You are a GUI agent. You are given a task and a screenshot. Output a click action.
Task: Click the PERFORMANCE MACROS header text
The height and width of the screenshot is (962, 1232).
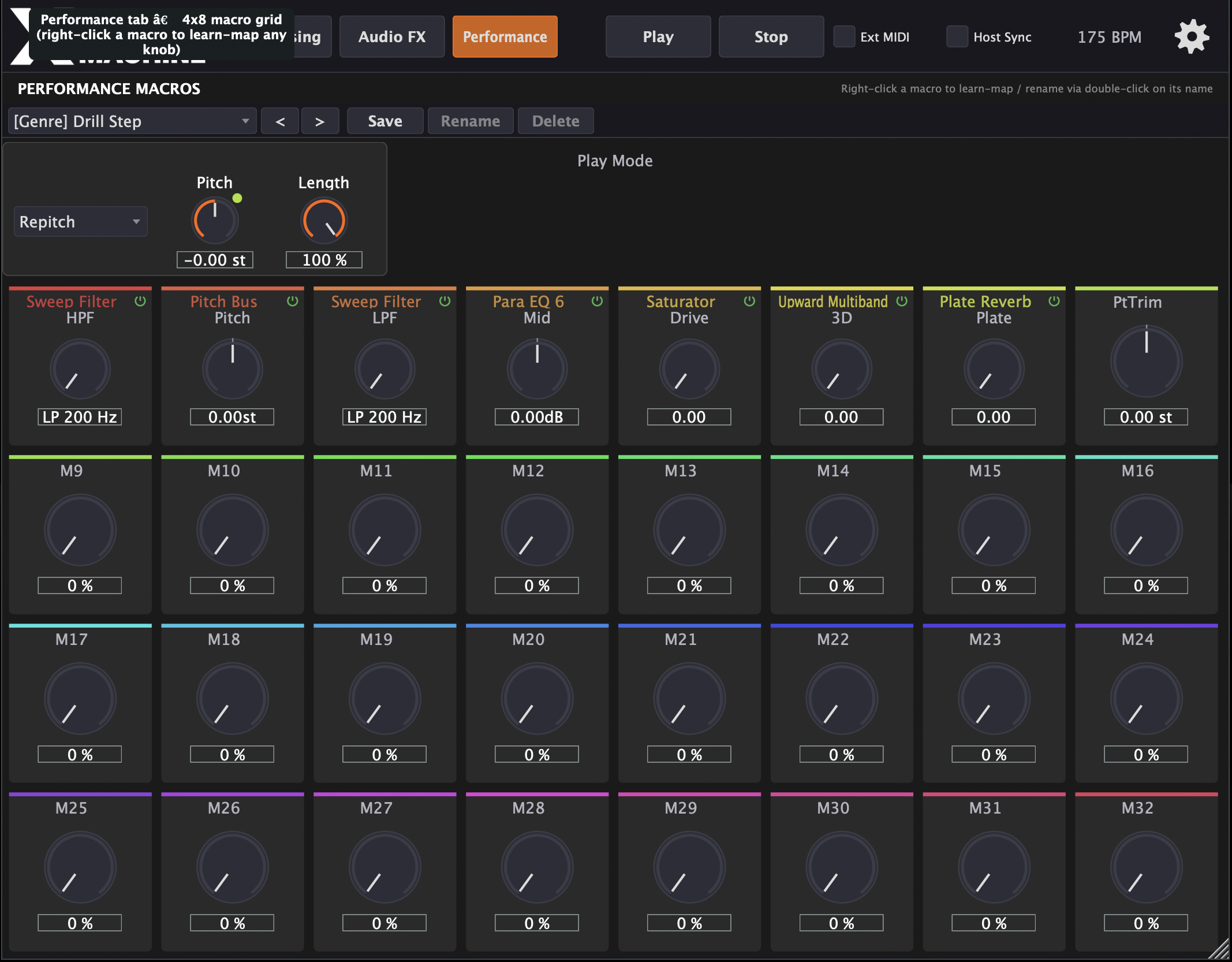click(109, 88)
